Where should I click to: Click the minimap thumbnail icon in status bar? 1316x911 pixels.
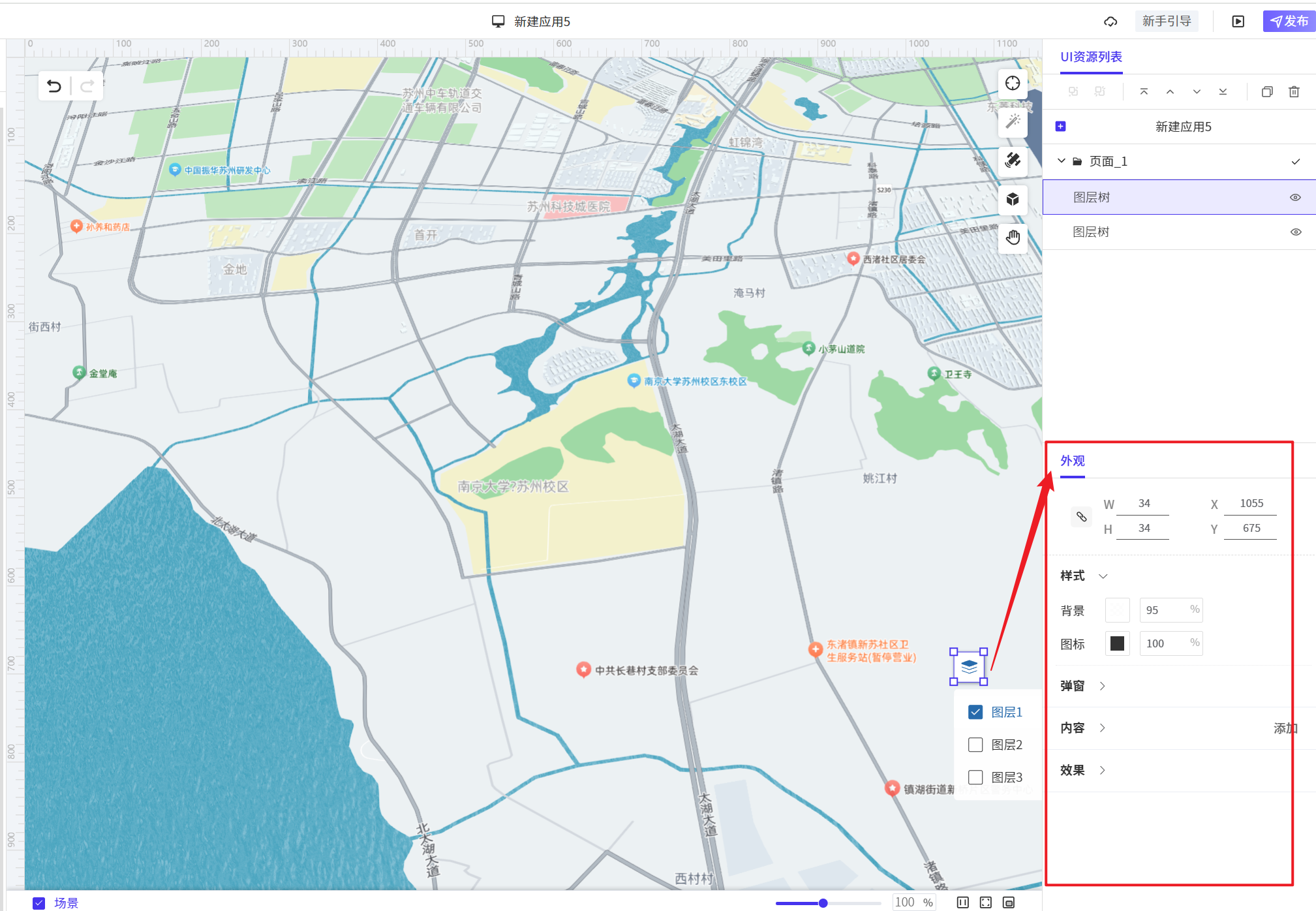pyautogui.click(x=1009, y=903)
